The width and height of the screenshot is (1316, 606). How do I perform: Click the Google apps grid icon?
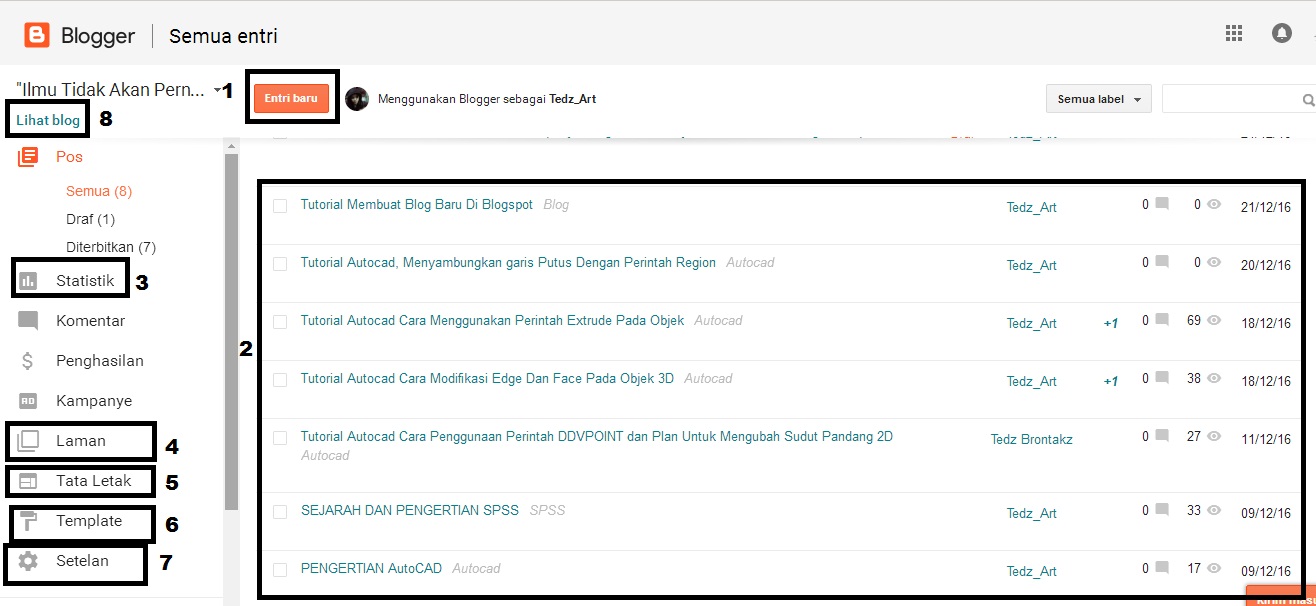[1233, 33]
